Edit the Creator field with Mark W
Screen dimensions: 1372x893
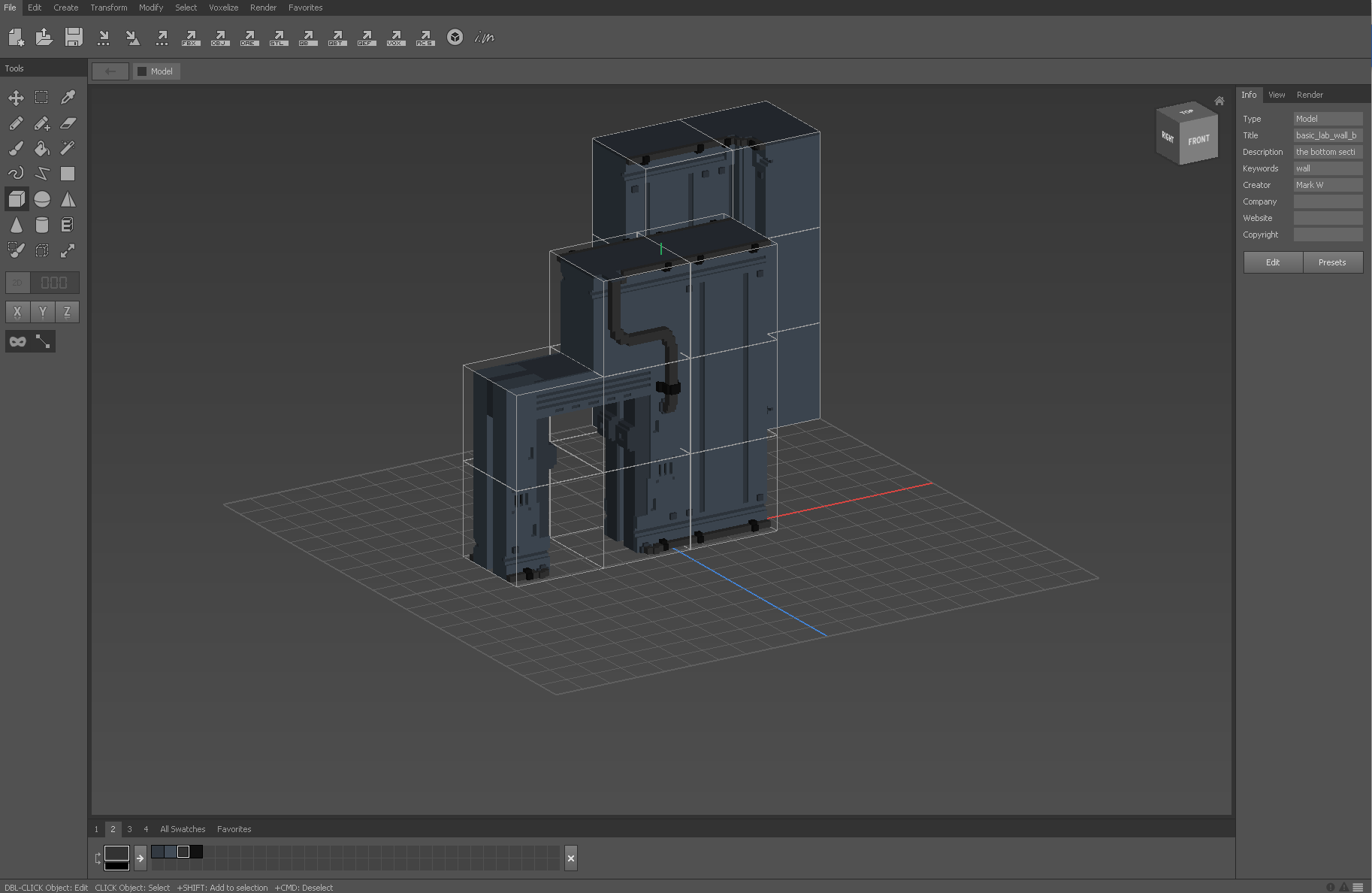tap(1328, 185)
